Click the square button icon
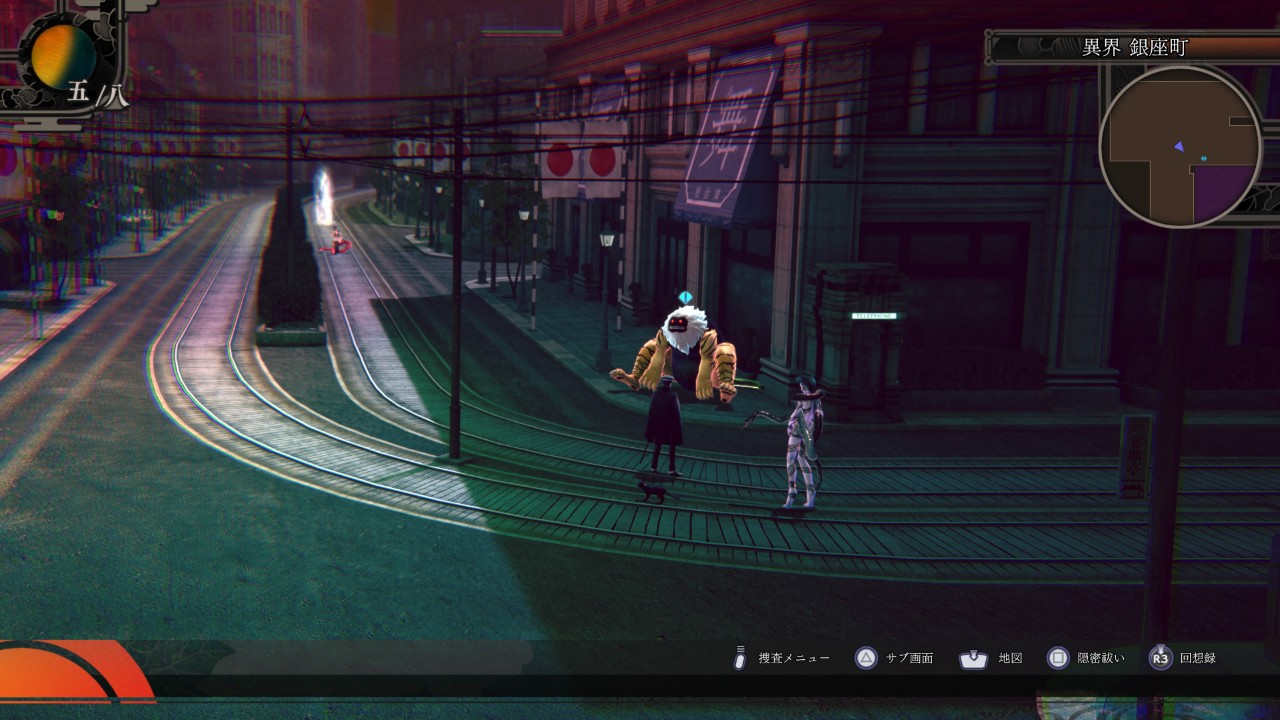This screenshot has width=1280, height=720. click(1058, 658)
